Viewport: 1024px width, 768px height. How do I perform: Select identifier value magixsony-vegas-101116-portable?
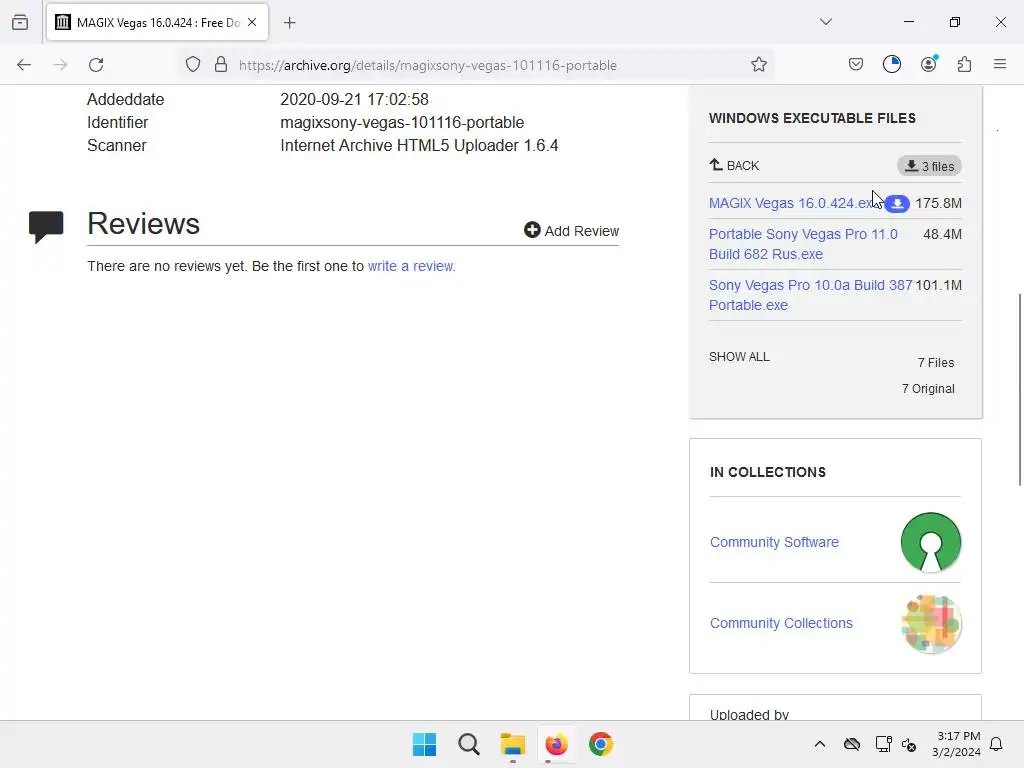click(402, 123)
